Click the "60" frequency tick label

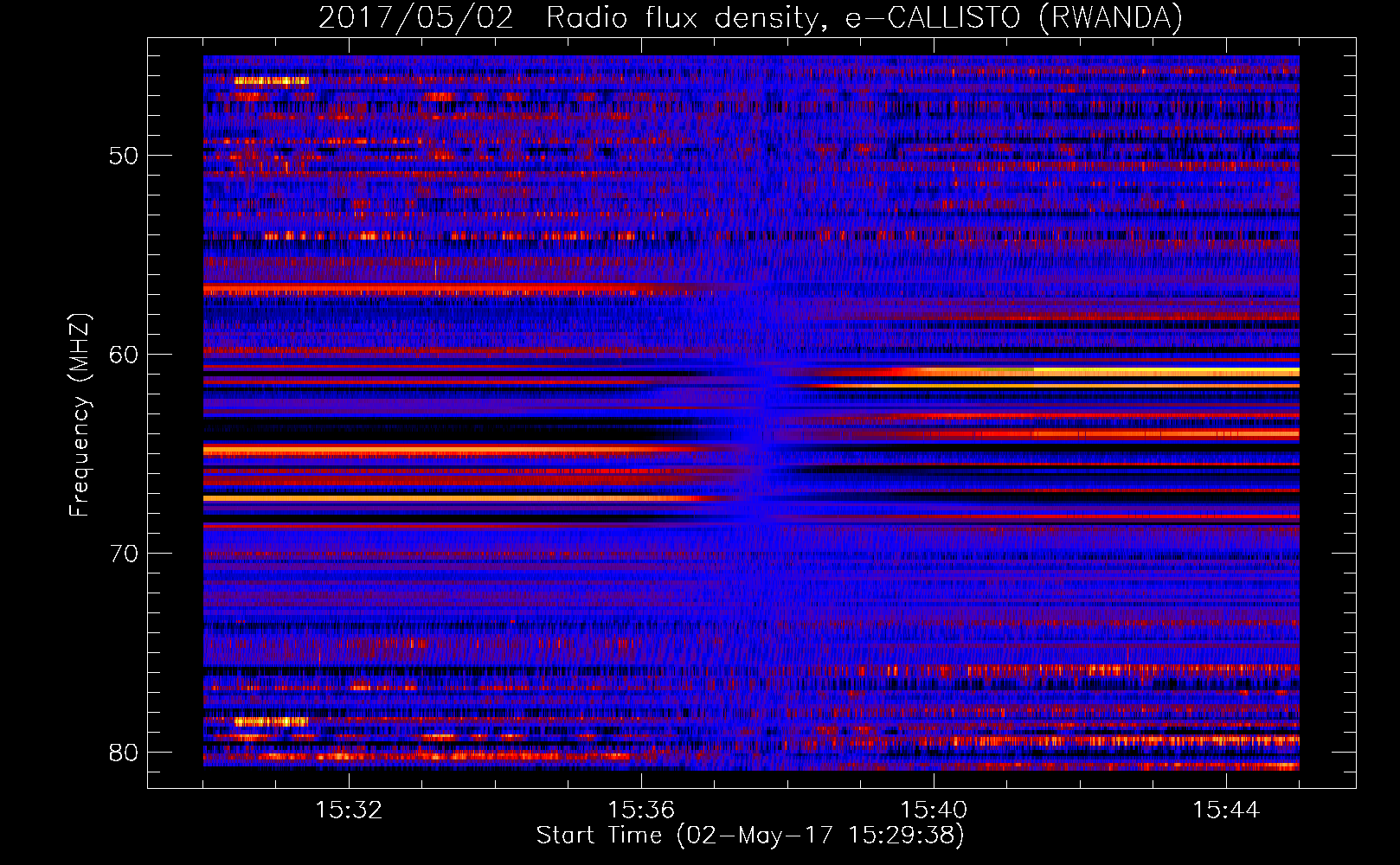click(x=124, y=355)
